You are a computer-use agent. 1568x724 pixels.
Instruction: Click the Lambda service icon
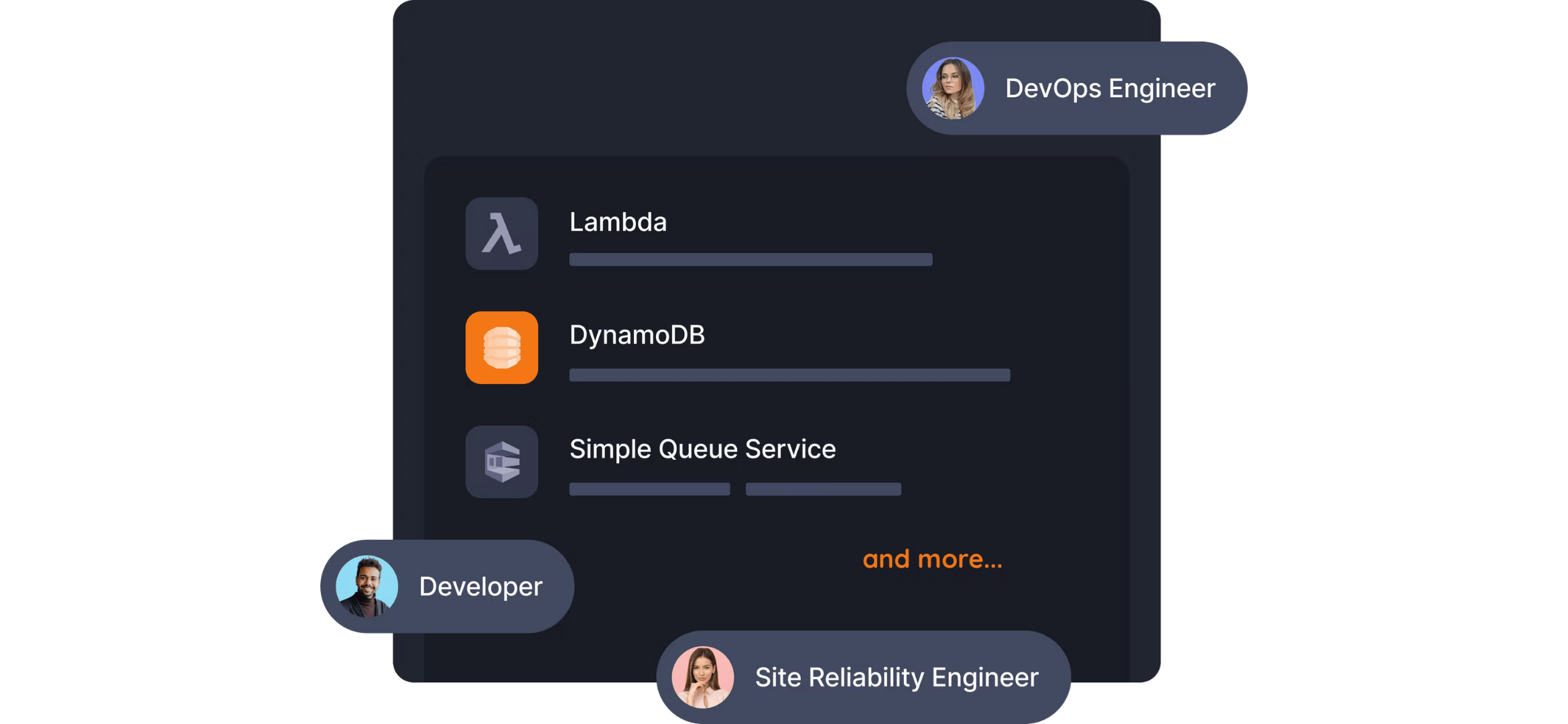[502, 233]
